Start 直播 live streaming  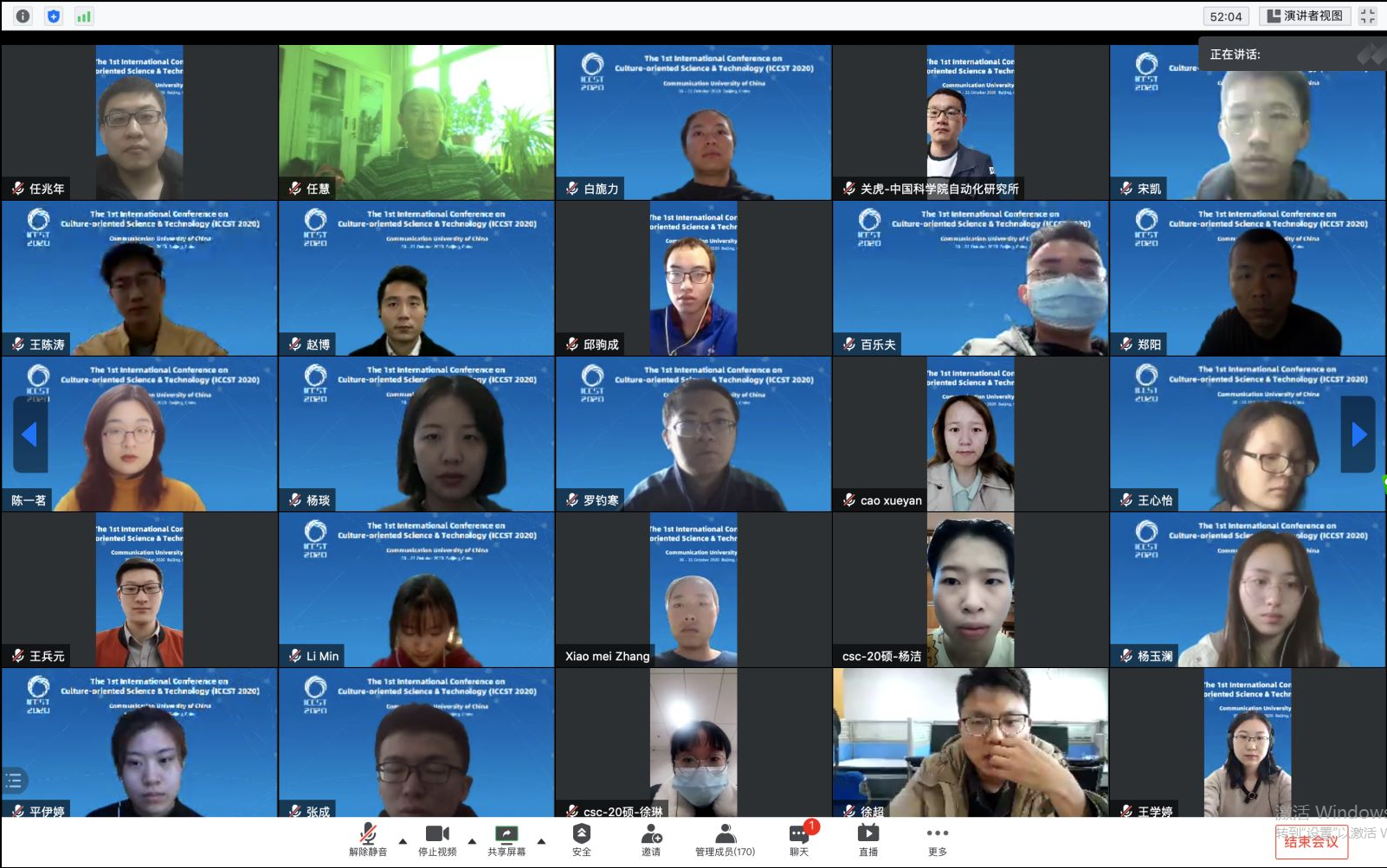(x=868, y=839)
